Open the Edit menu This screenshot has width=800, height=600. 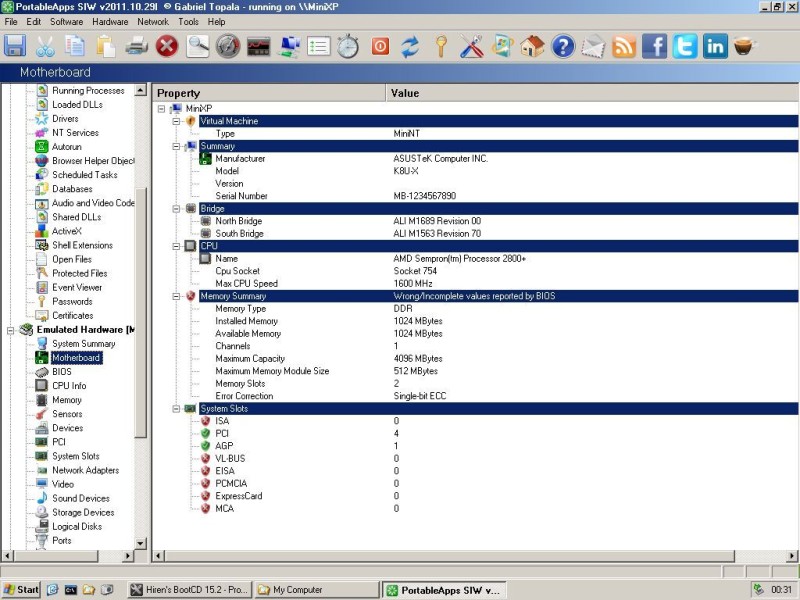tap(34, 22)
